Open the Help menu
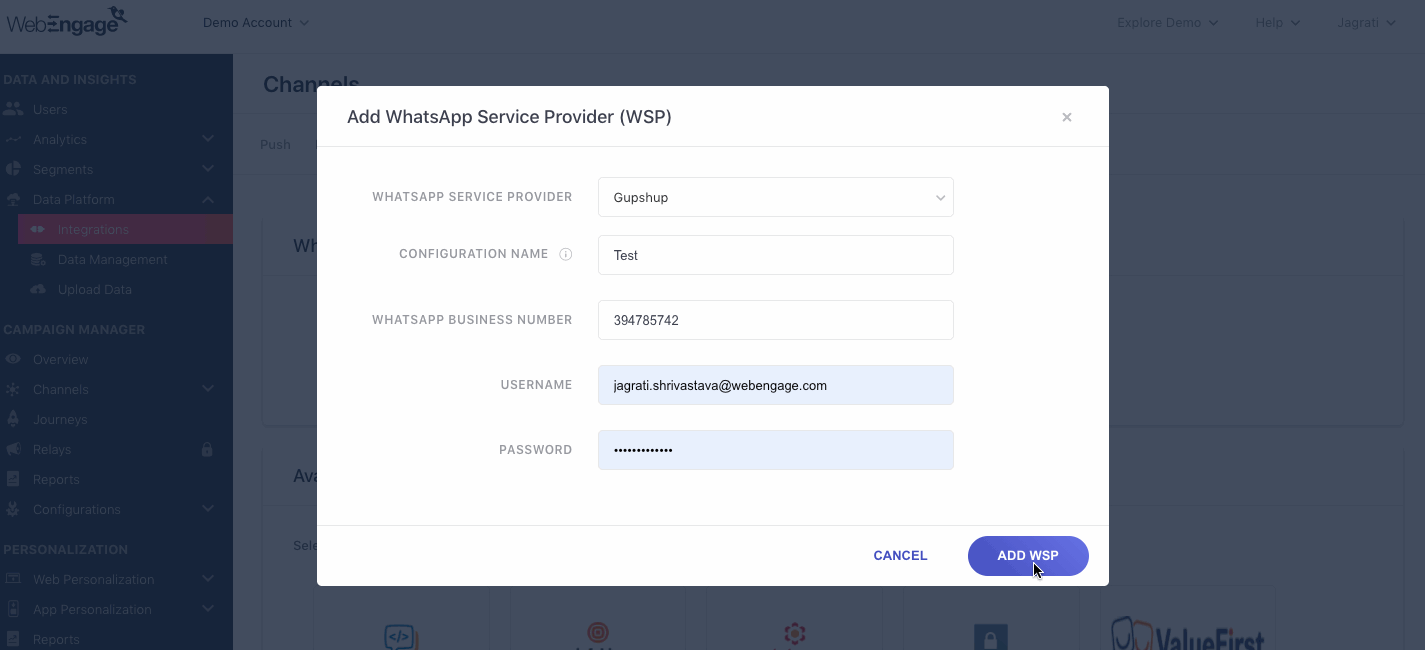1425x650 pixels. tap(1277, 22)
